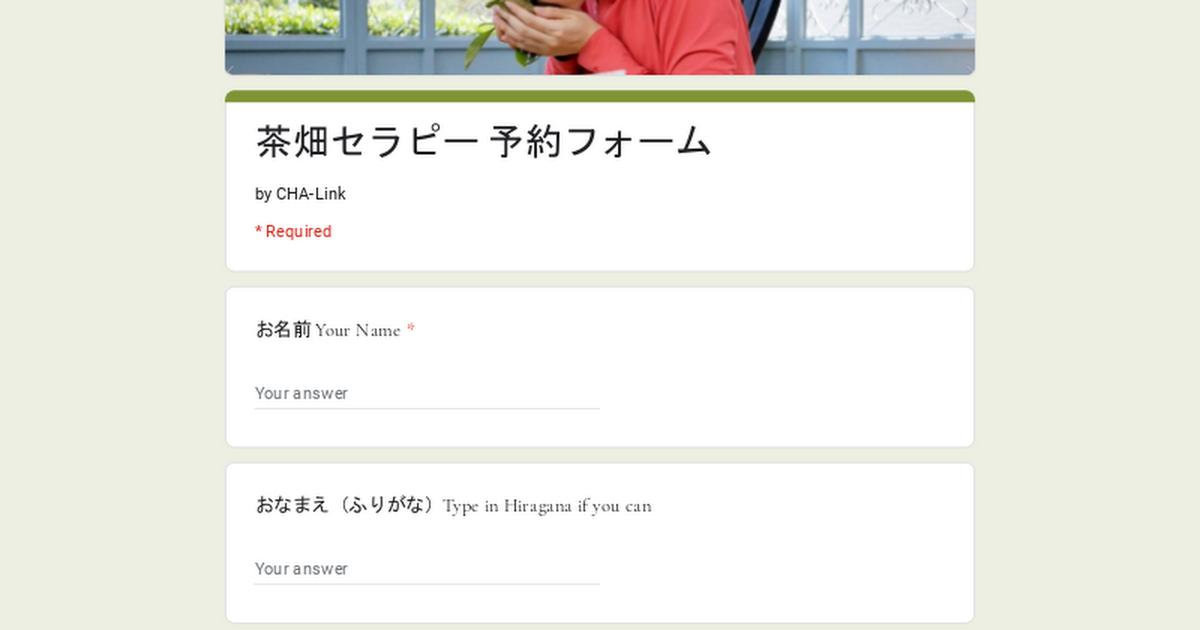Screen dimensions: 1200x630
Task: Click the beige page background left of form
Action: pyautogui.click(x=110, y=350)
